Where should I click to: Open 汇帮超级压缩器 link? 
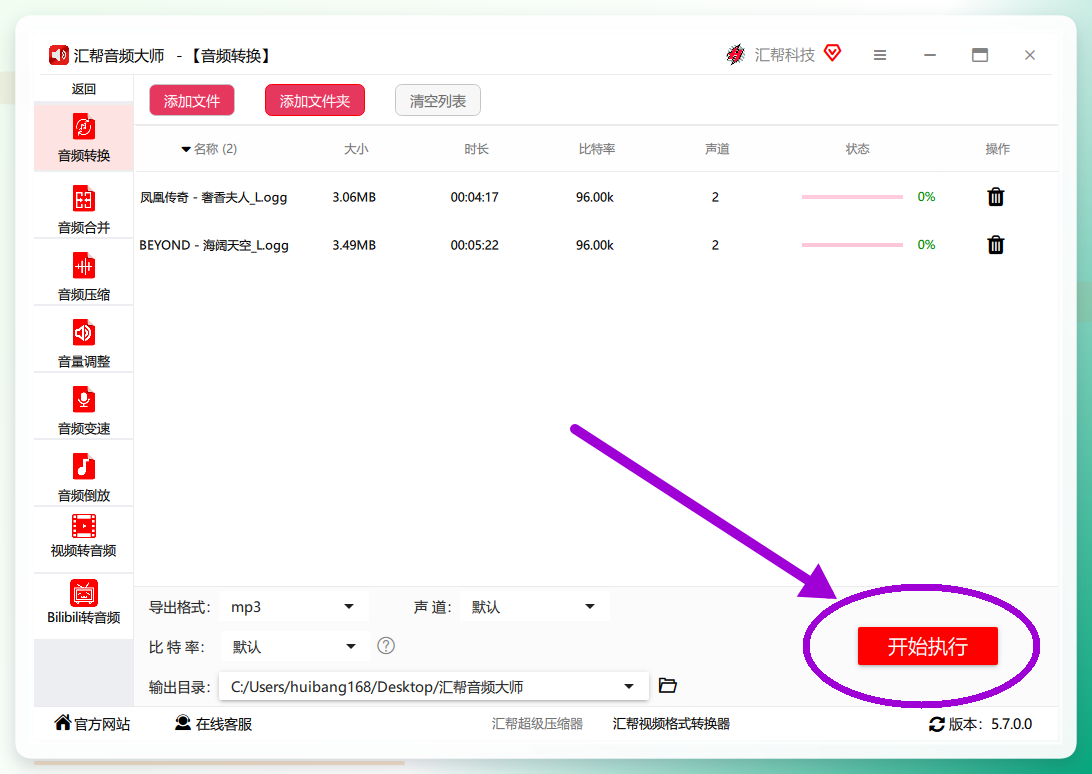[x=537, y=724]
